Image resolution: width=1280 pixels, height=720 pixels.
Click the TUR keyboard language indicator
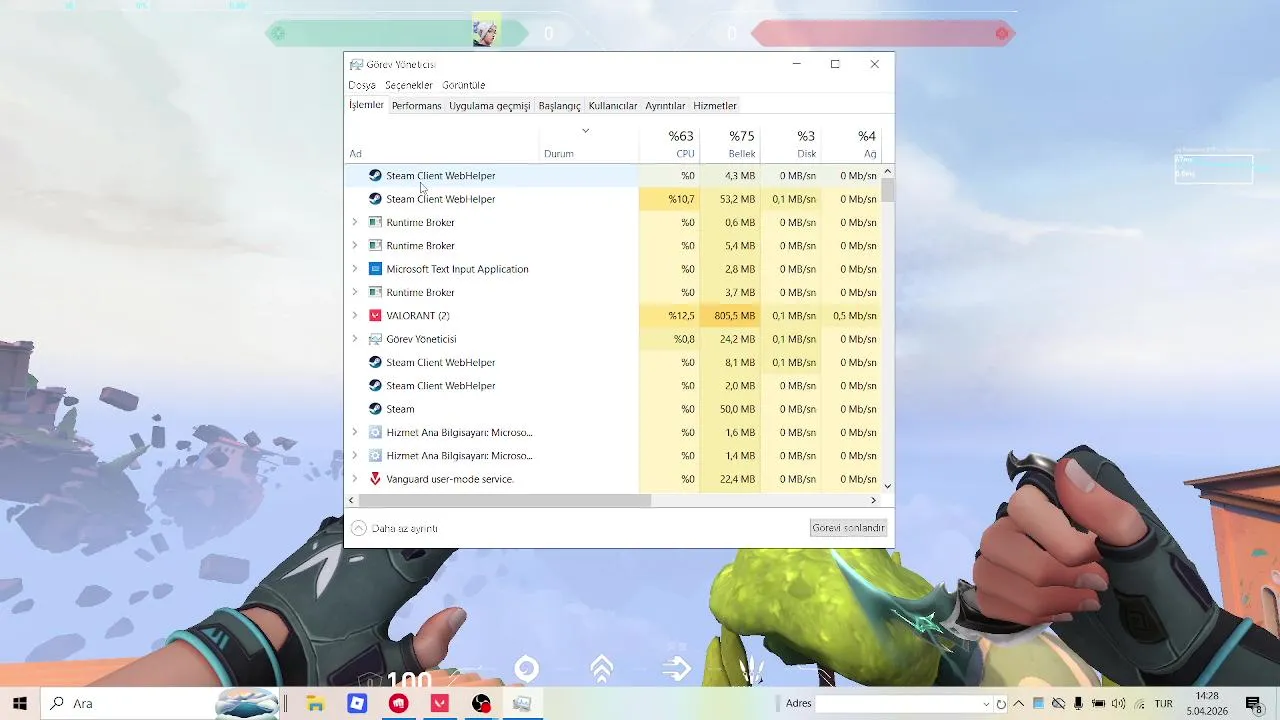pos(1163,704)
